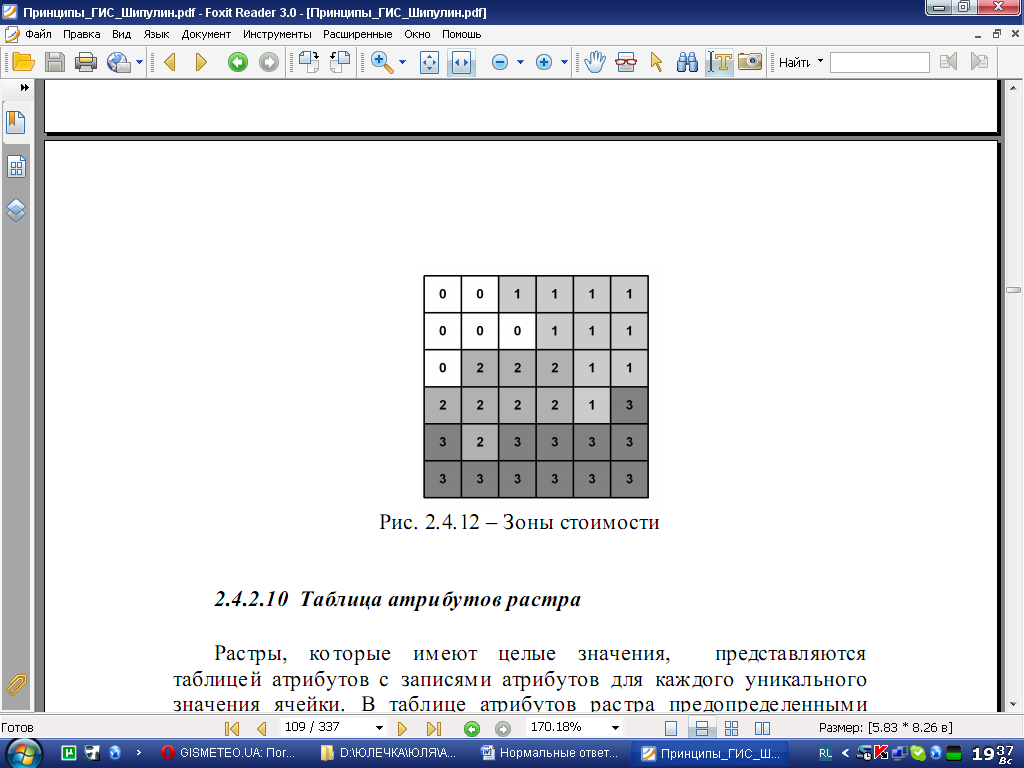Image resolution: width=1024 pixels, height=768 pixels.
Task: Open the Документ menu
Action: click(206, 34)
